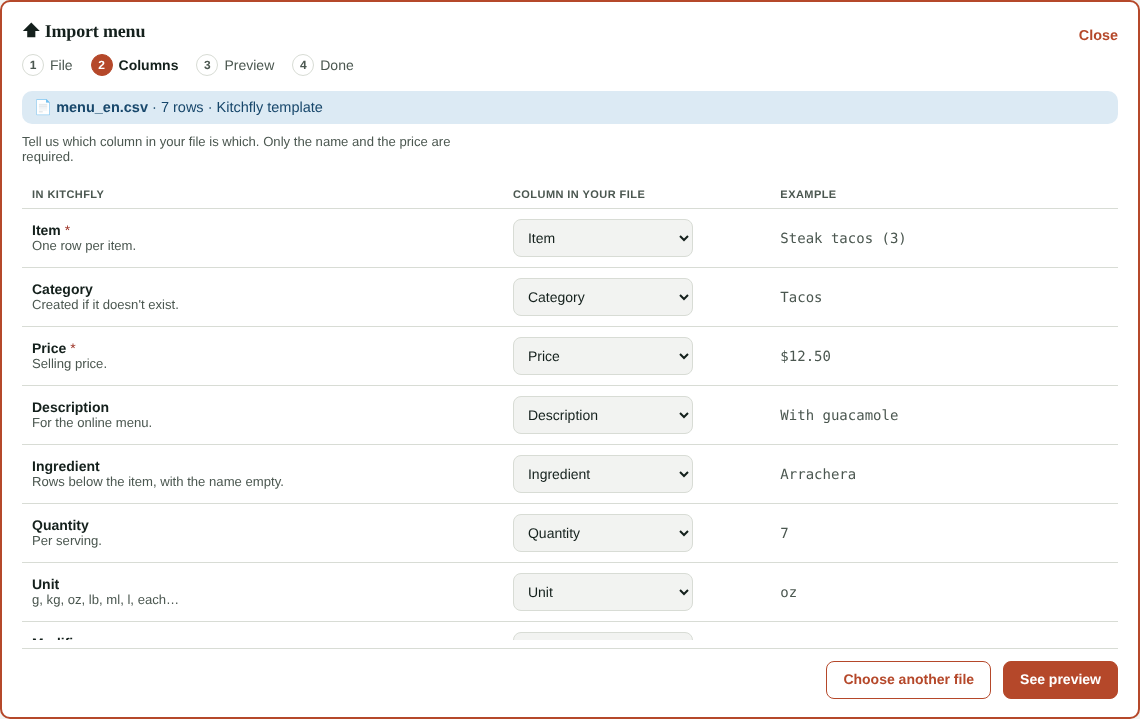Click the See preview button

(x=1060, y=680)
